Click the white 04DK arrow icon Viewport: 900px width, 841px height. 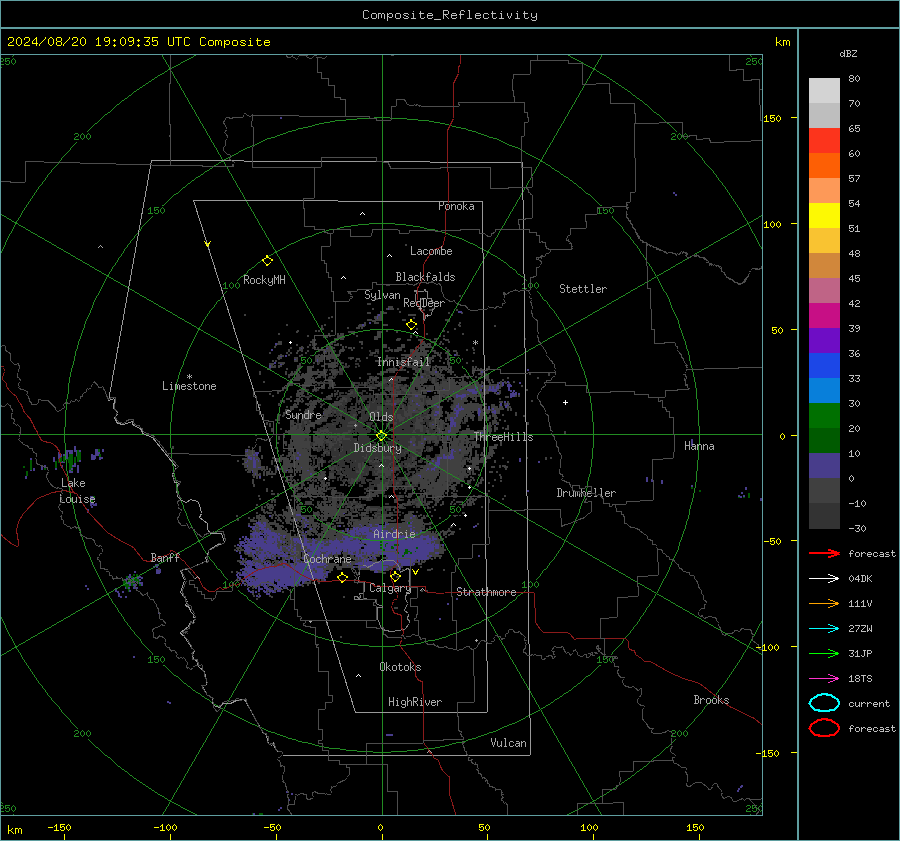click(824, 578)
